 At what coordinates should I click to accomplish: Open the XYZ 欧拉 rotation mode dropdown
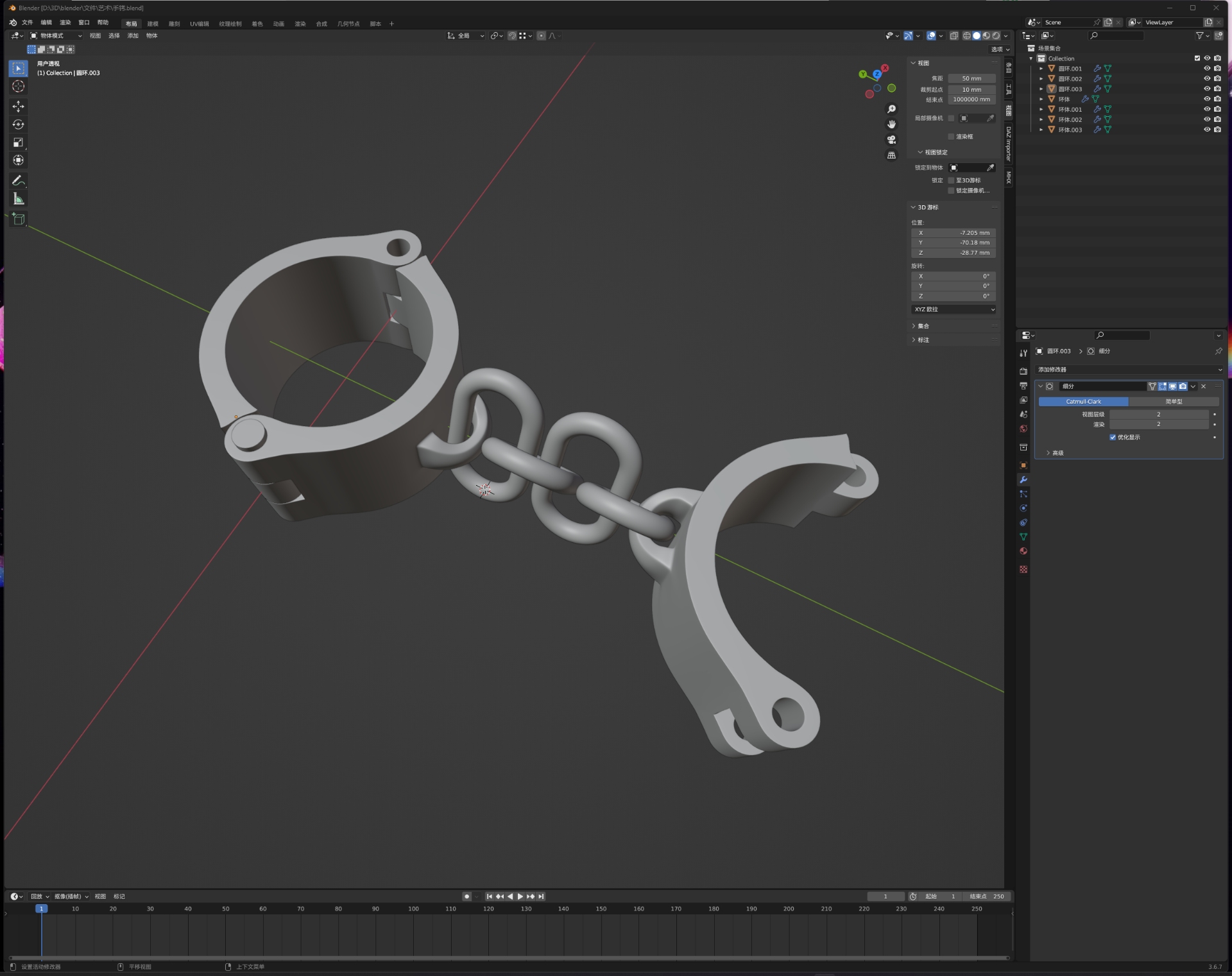954,309
